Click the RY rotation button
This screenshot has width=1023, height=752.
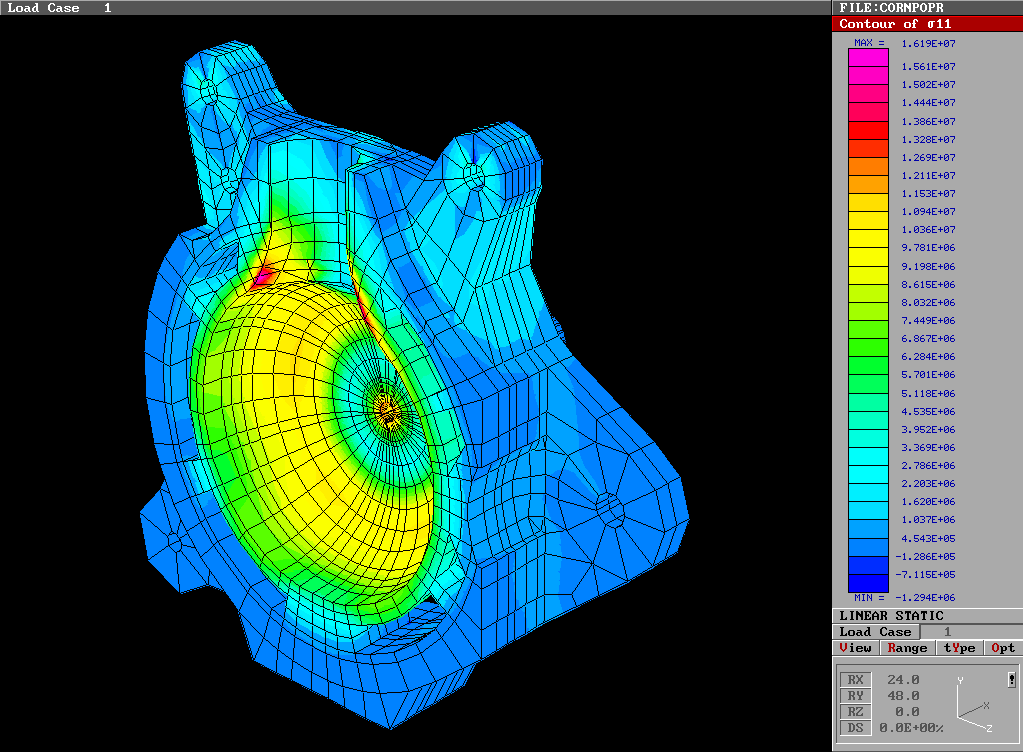[854, 696]
